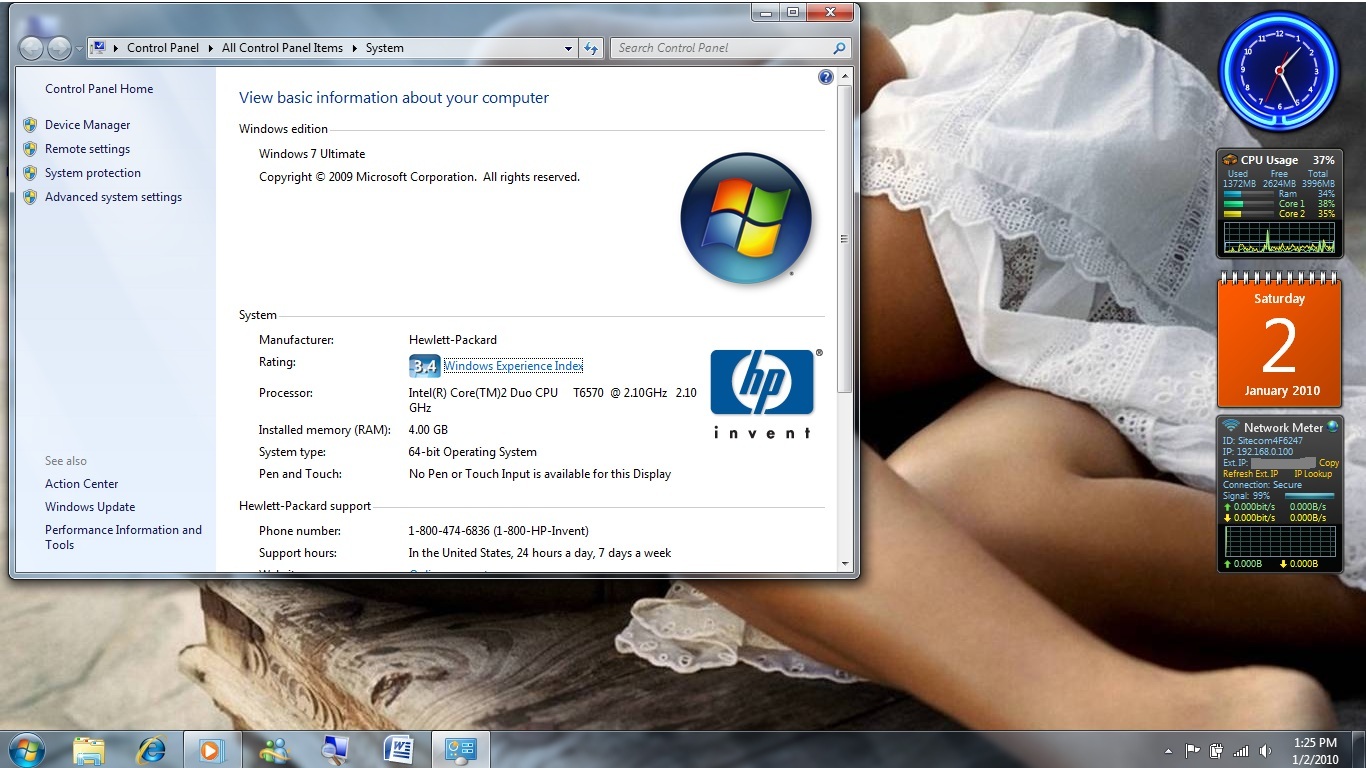Click the Core 1 usage bar
This screenshot has height=768, width=1366.
pyautogui.click(x=1248, y=204)
